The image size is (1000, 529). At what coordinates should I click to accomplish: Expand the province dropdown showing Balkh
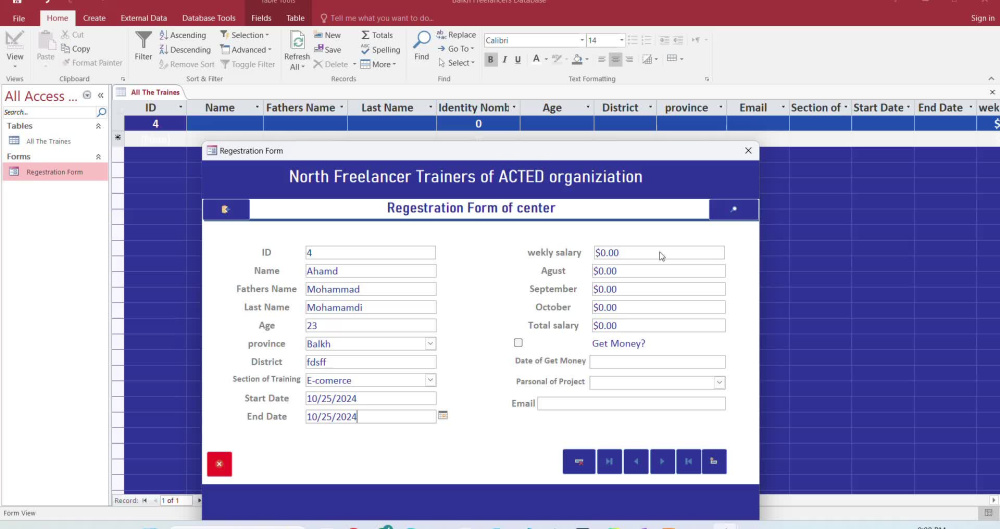[430, 343]
